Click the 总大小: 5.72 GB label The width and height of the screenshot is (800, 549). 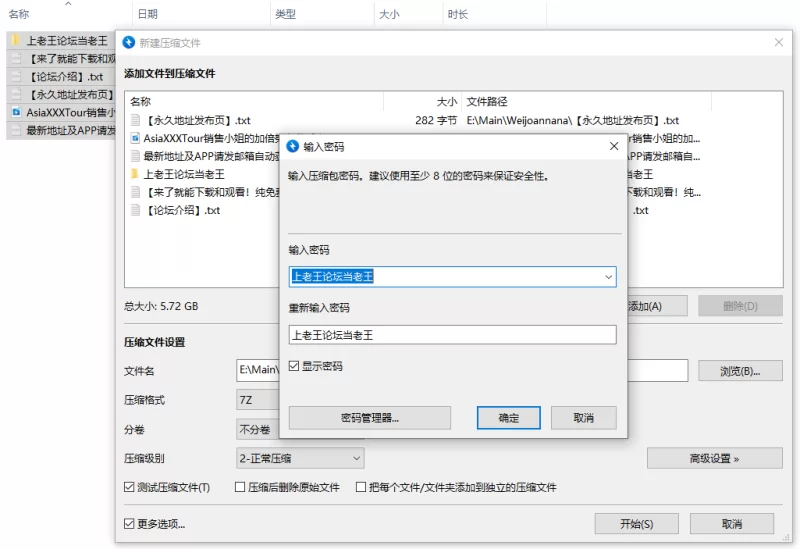coord(161,306)
